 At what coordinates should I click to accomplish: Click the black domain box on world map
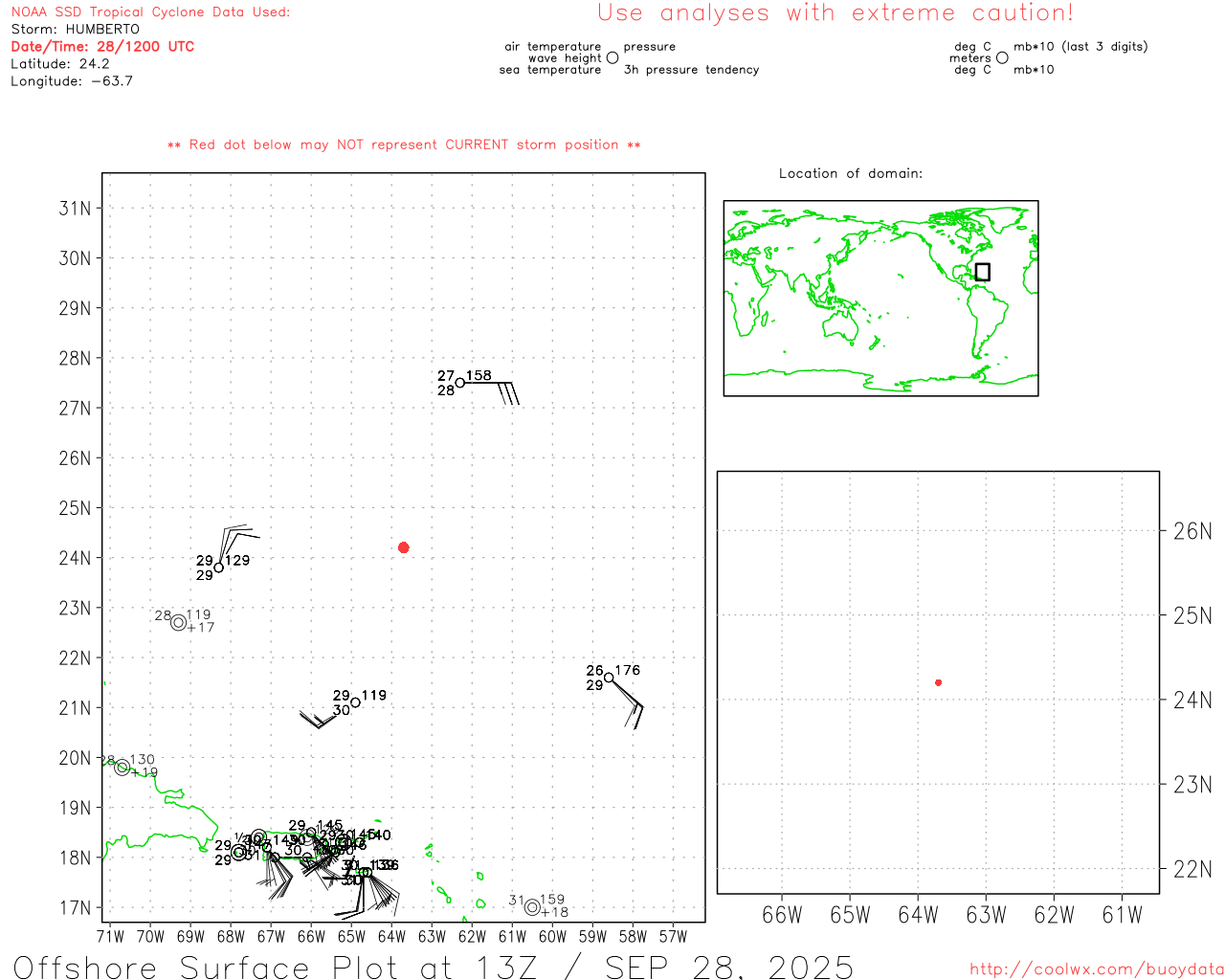[x=982, y=272]
